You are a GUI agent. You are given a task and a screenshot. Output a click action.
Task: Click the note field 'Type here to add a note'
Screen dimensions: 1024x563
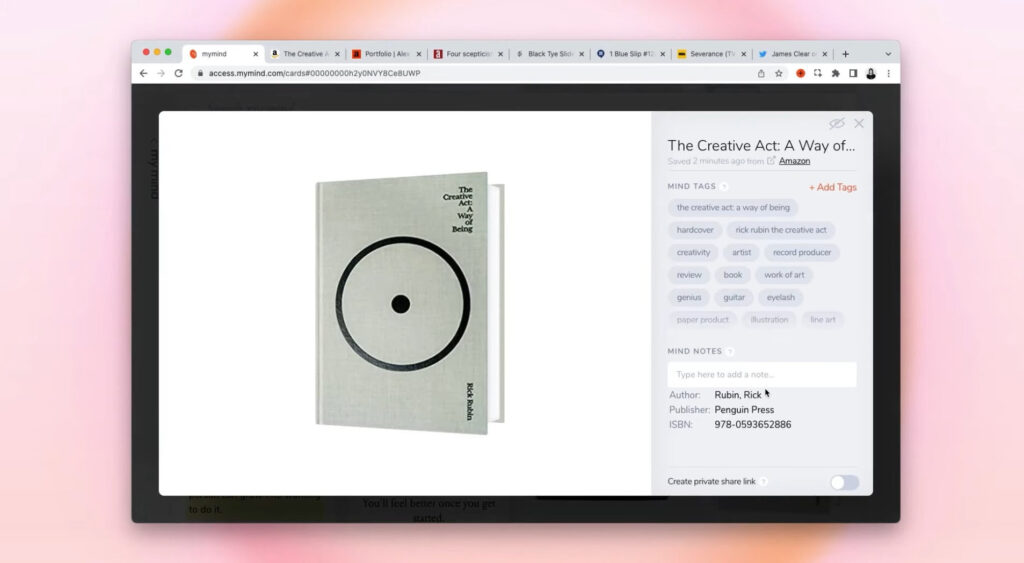pyautogui.click(x=761, y=374)
